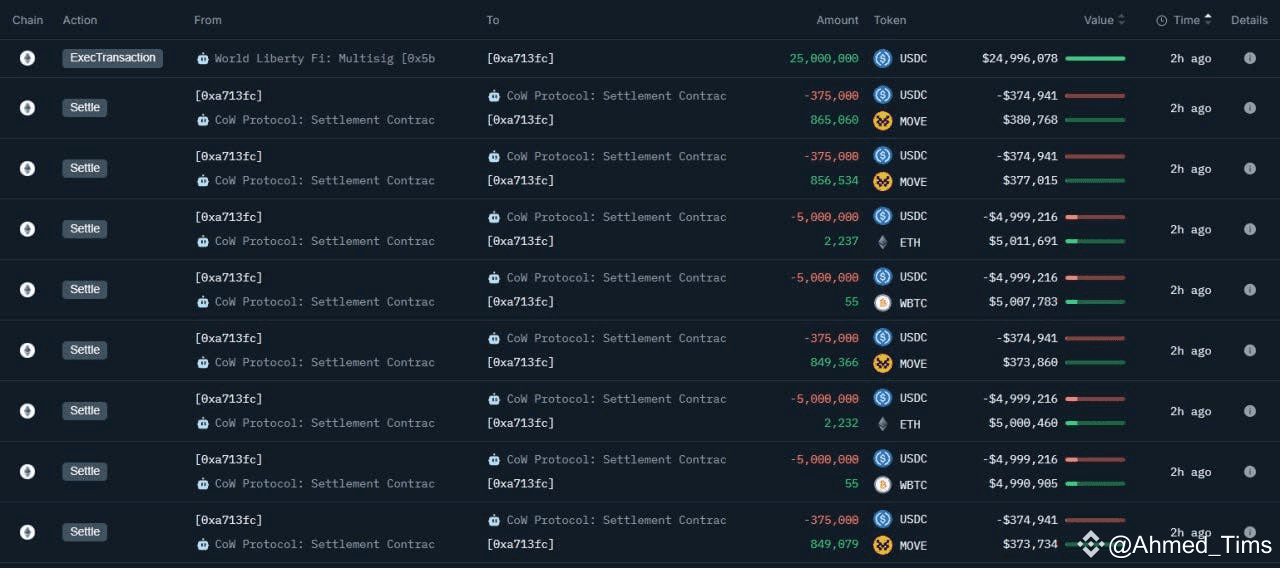Open details info icon for 856,534 MOVE row
1280x568 pixels.
(1249, 168)
